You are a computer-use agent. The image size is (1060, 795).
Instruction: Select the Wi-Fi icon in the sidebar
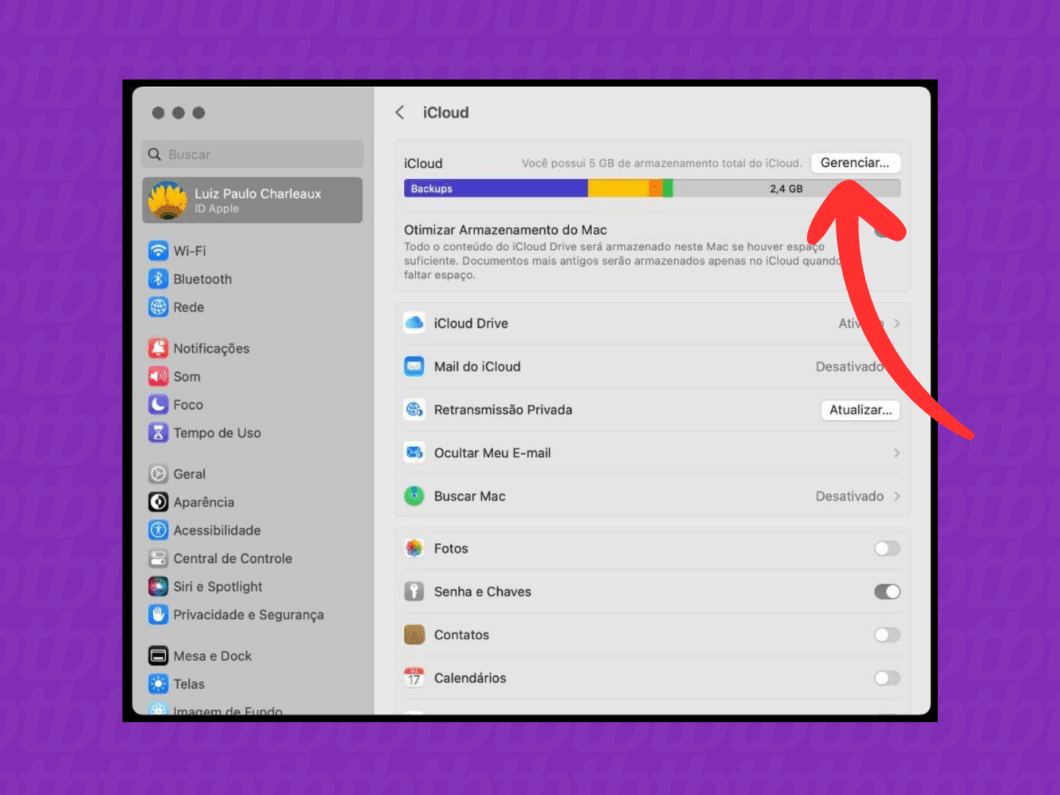(x=157, y=250)
